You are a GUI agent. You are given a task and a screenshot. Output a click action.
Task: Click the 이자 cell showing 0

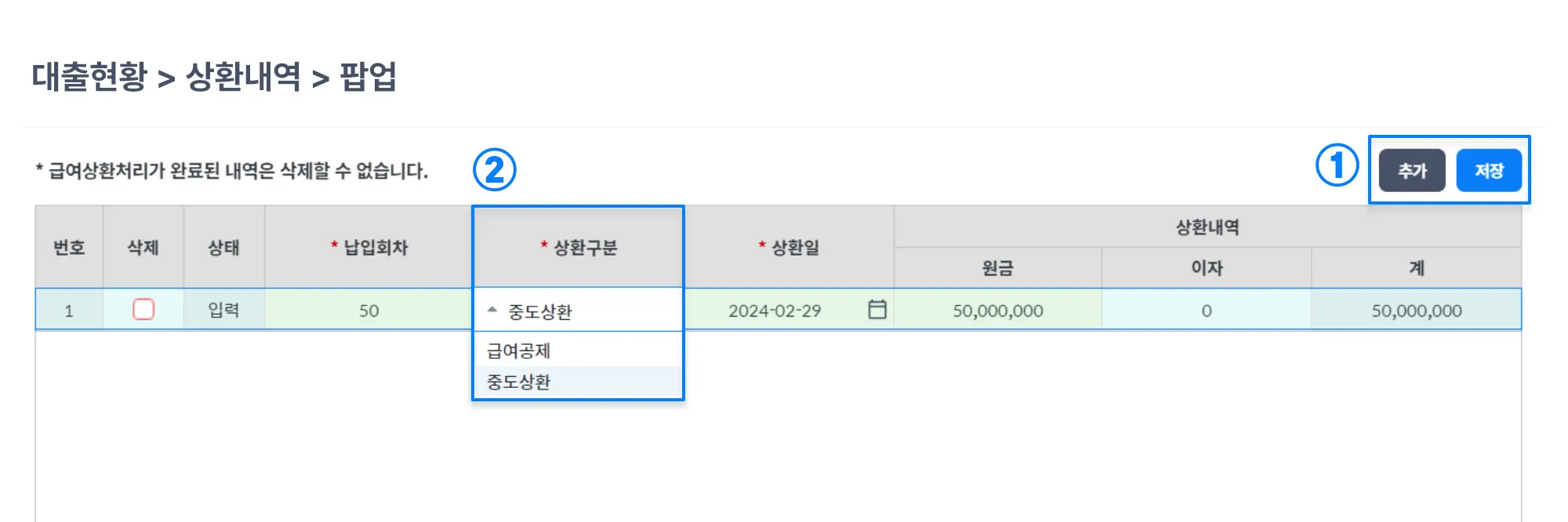tap(1206, 310)
